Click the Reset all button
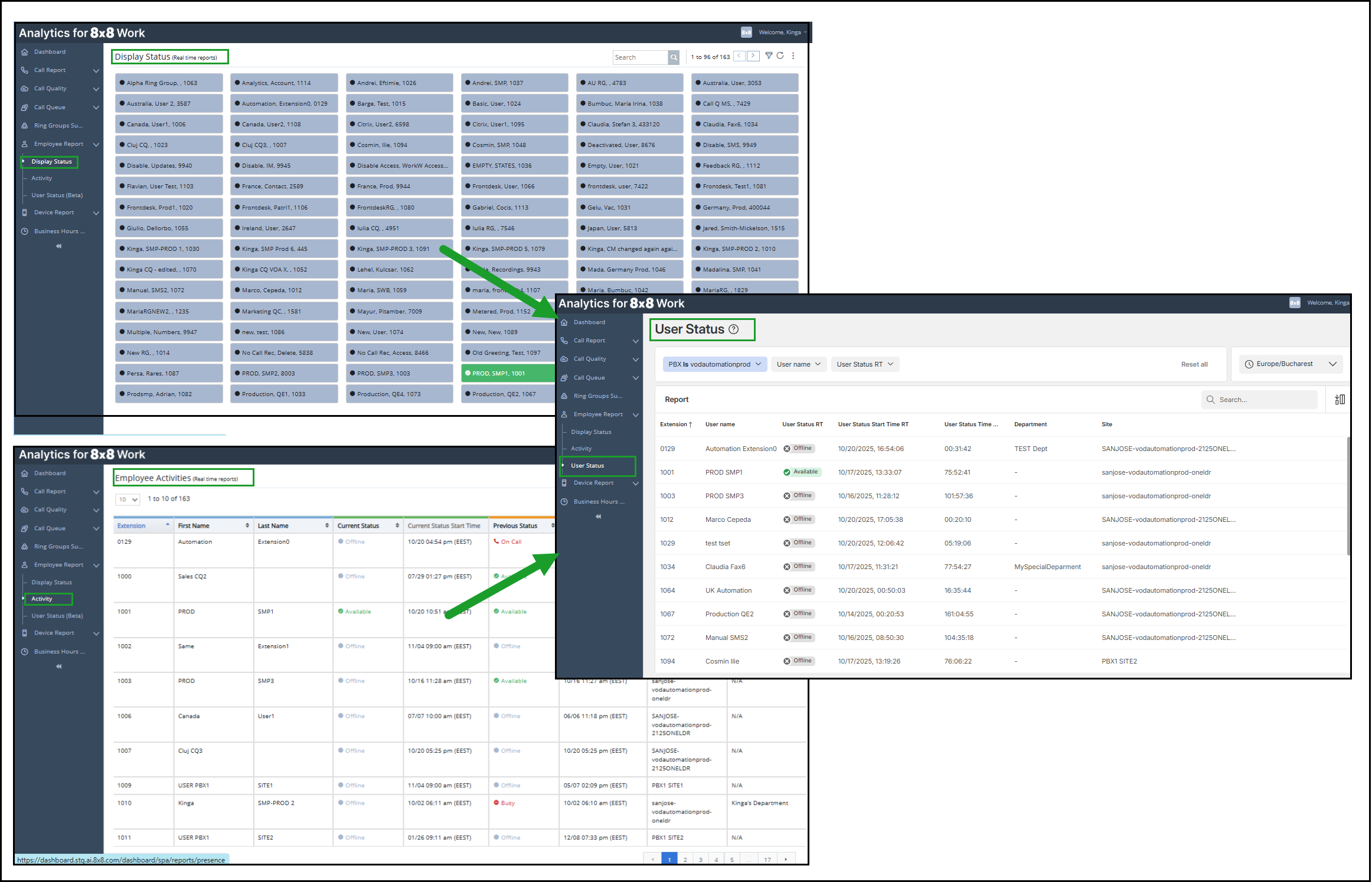The width and height of the screenshot is (1372, 882). pyautogui.click(x=1194, y=364)
